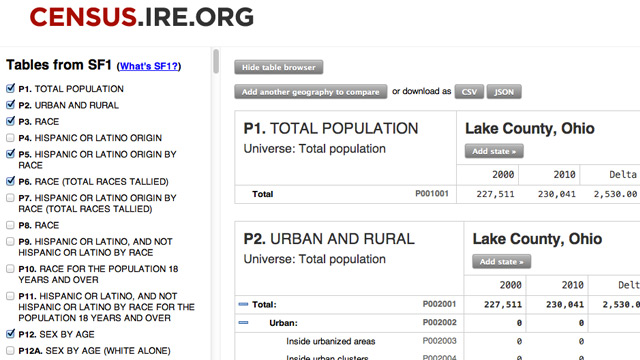Check the P7 table checkbox
The height and width of the screenshot is (360, 640).
click(11, 198)
